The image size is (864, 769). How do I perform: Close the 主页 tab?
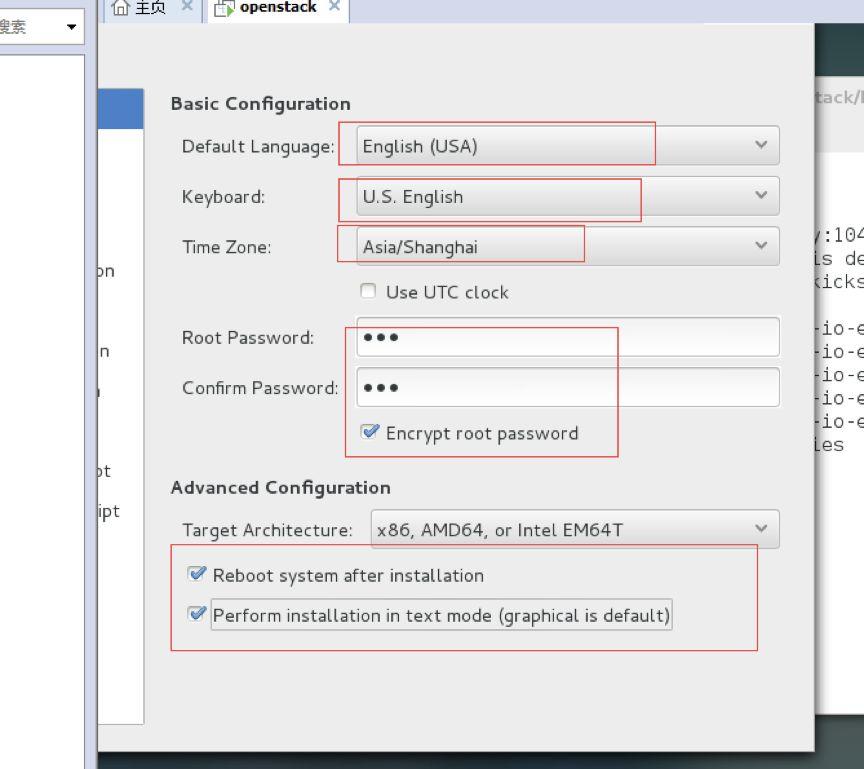point(187,6)
